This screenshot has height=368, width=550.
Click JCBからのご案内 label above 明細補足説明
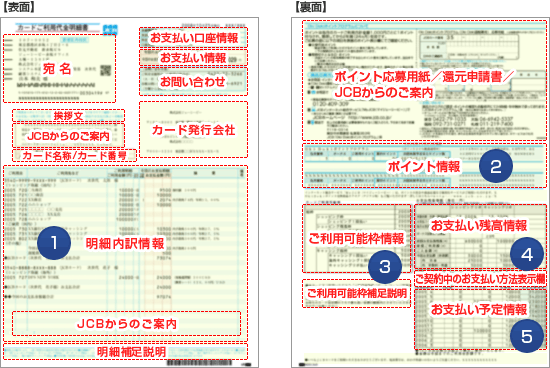pyautogui.click(x=127, y=323)
